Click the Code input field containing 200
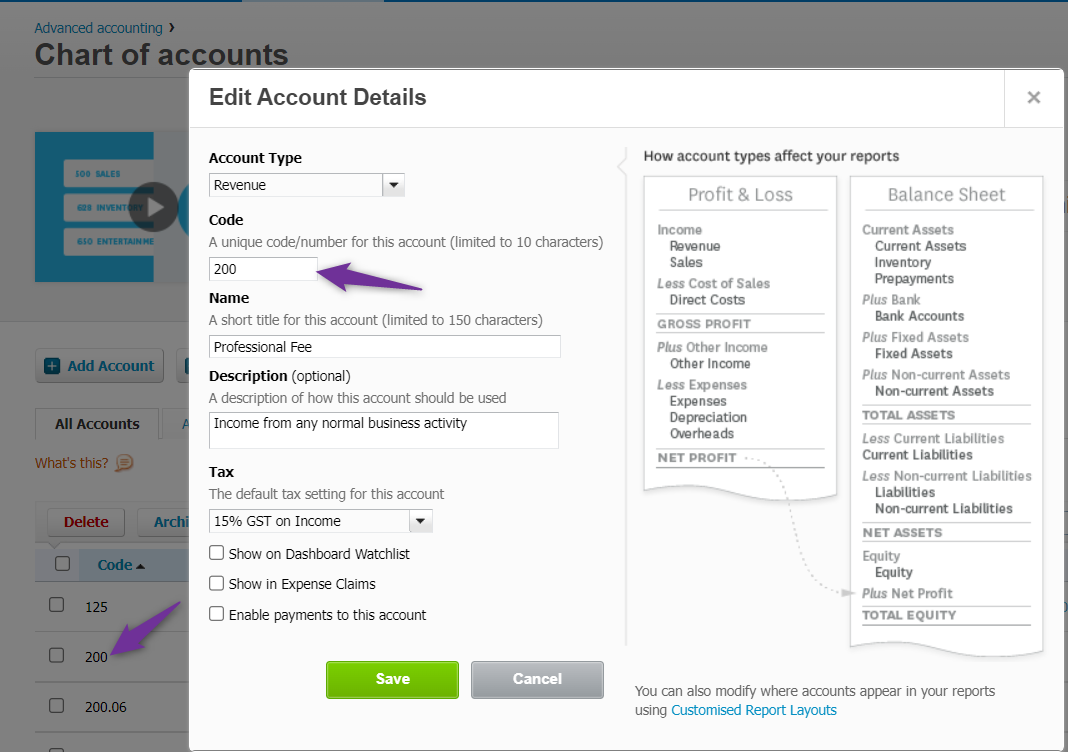This screenshot has width=1068, height=752. point(263,269)
